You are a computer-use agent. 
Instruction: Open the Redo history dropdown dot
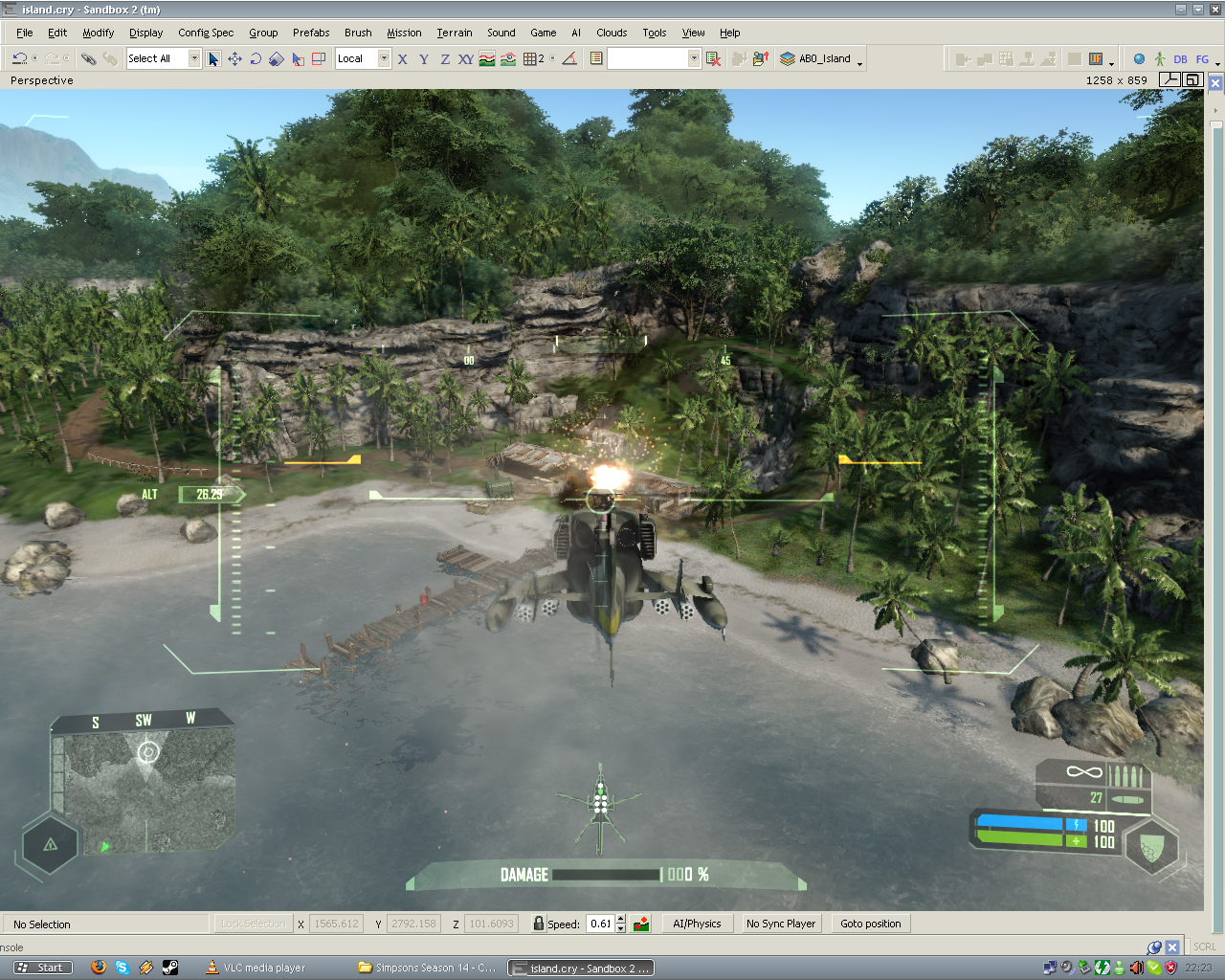point(66,58)
